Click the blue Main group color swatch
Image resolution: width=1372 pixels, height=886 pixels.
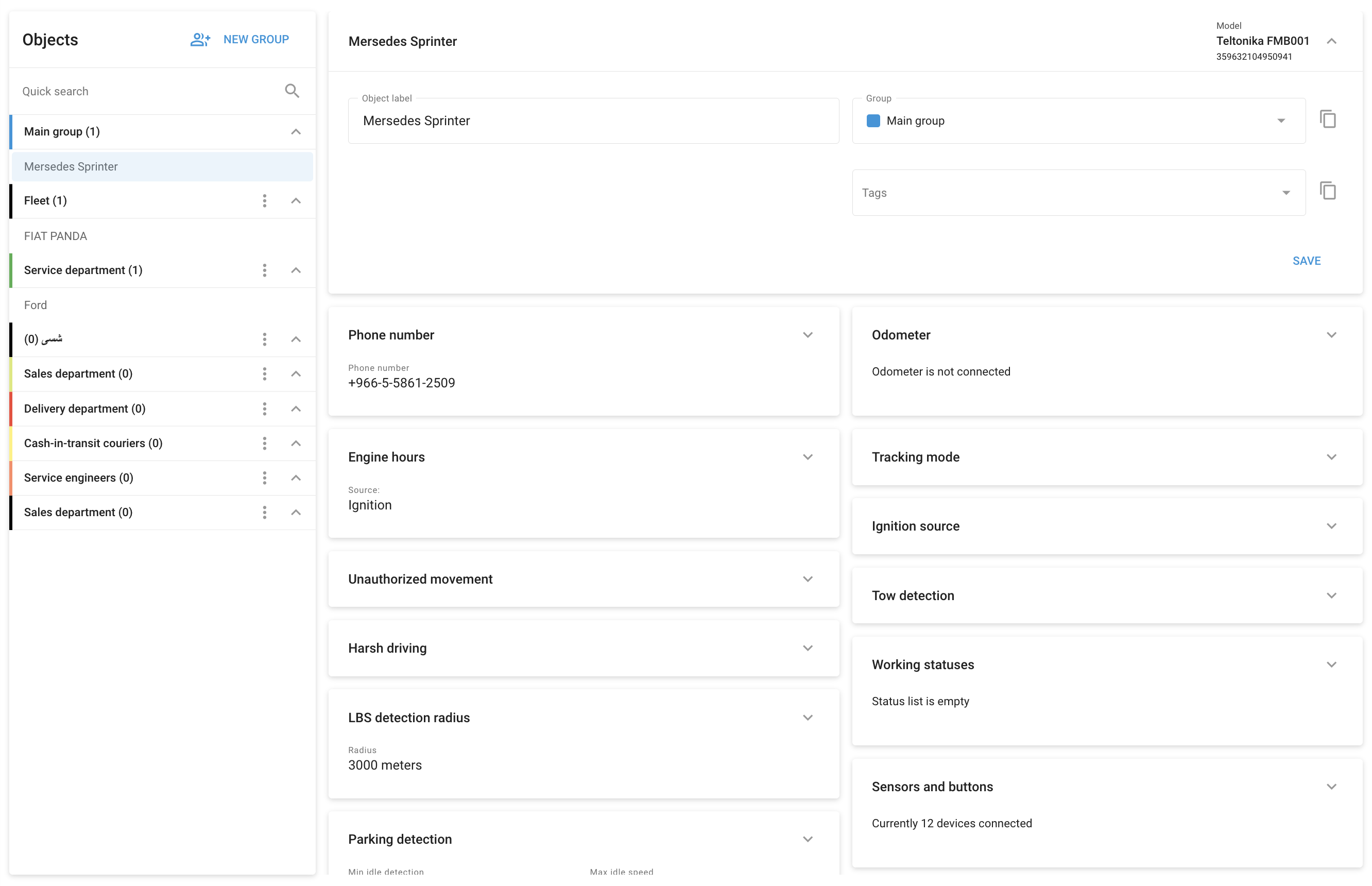coord(872,121)
